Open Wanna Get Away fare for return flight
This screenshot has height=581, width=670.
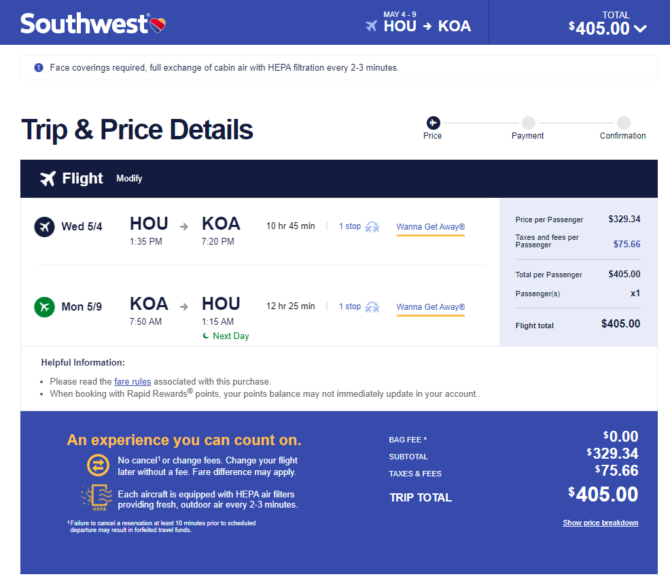tap(430, 307)
